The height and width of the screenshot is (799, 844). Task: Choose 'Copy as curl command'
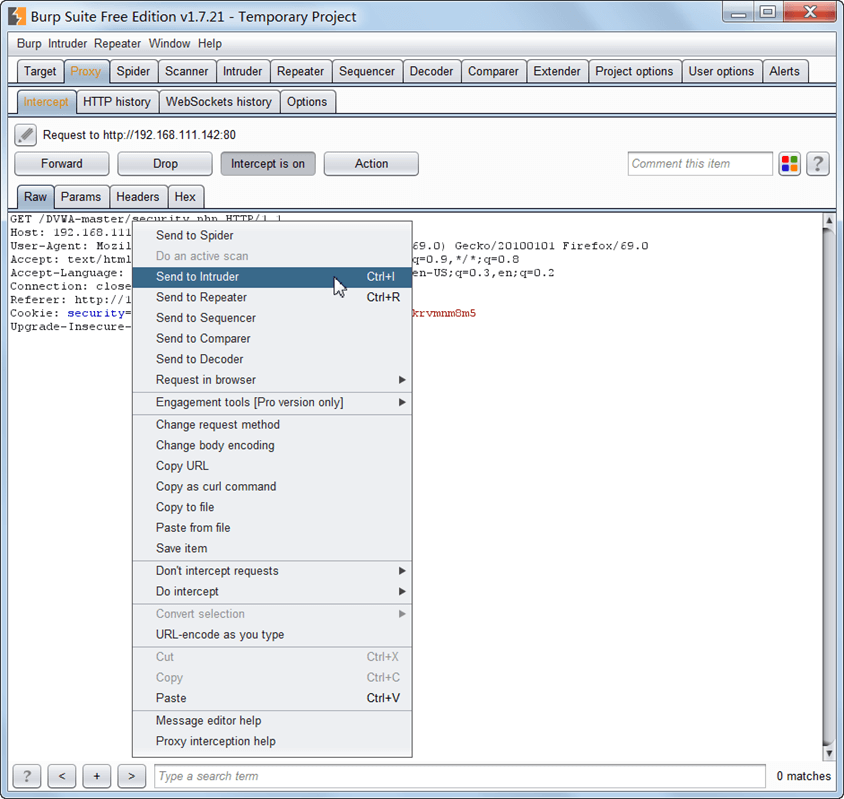pos(272,486)
